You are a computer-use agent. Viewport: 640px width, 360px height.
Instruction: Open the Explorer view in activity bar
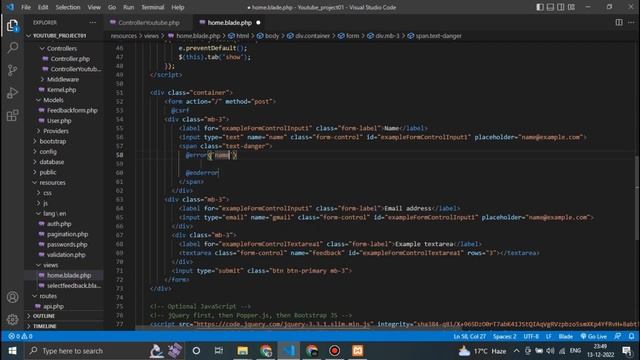[x=12, y=26]
